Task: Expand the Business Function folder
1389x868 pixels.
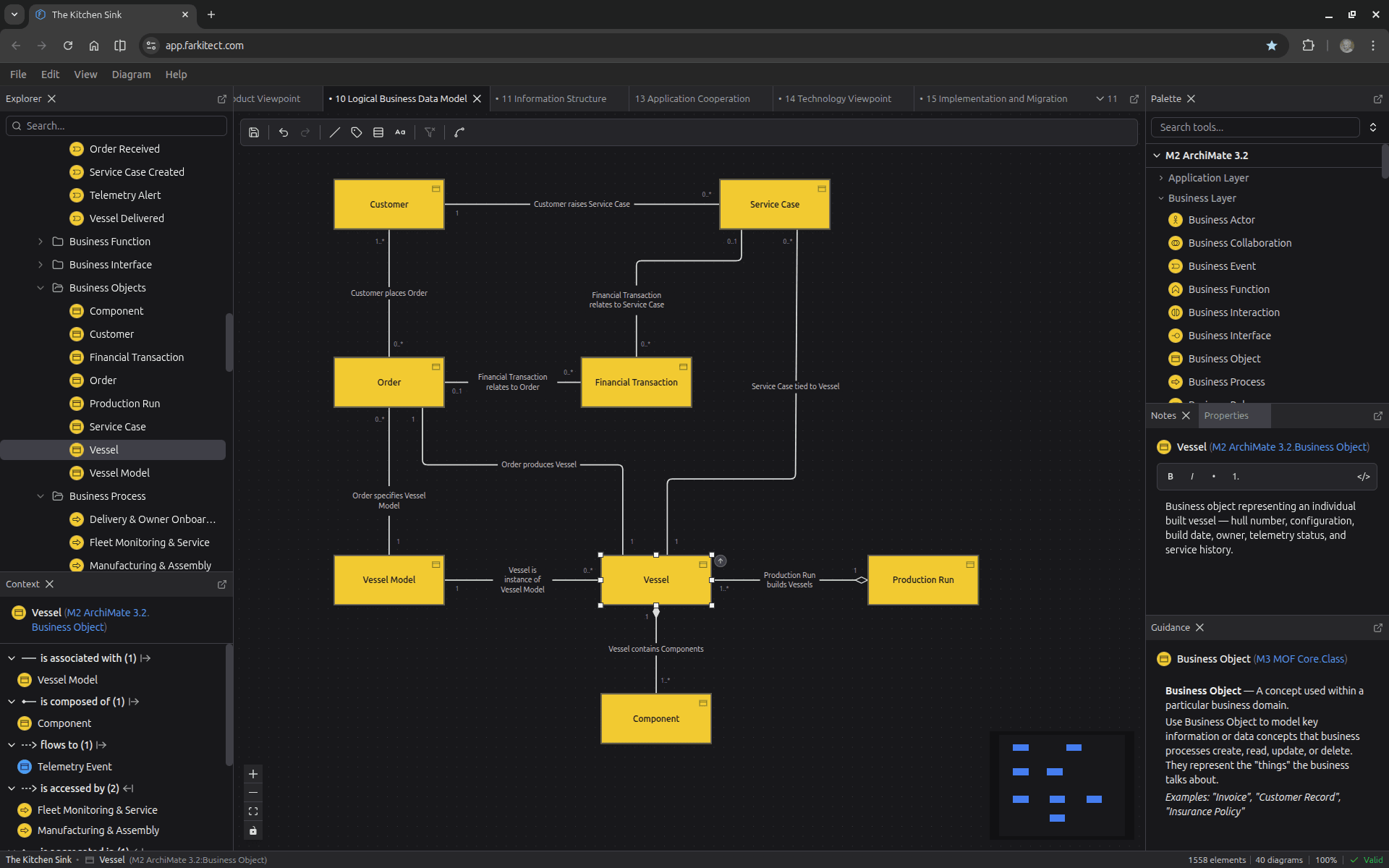Action: (x=41, y=242)
